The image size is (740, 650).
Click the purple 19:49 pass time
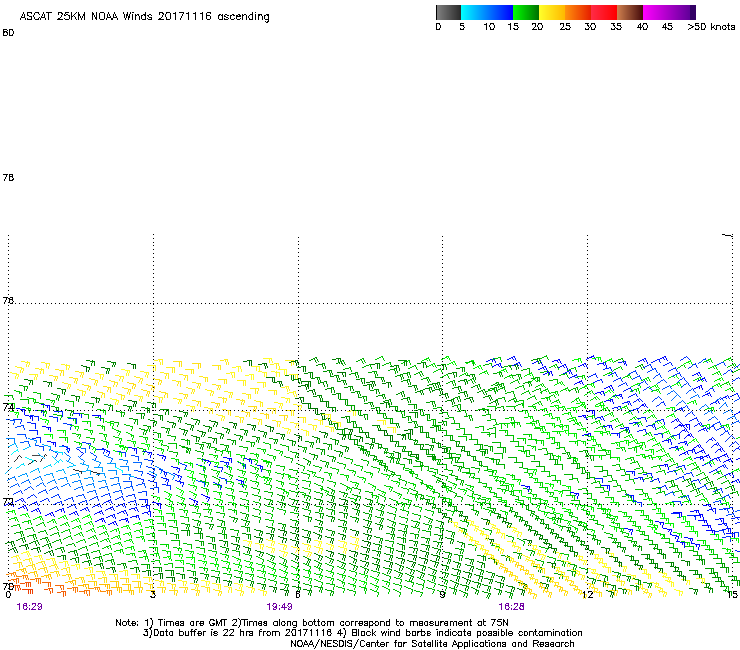pyautogui.click(x=279, y=607)
